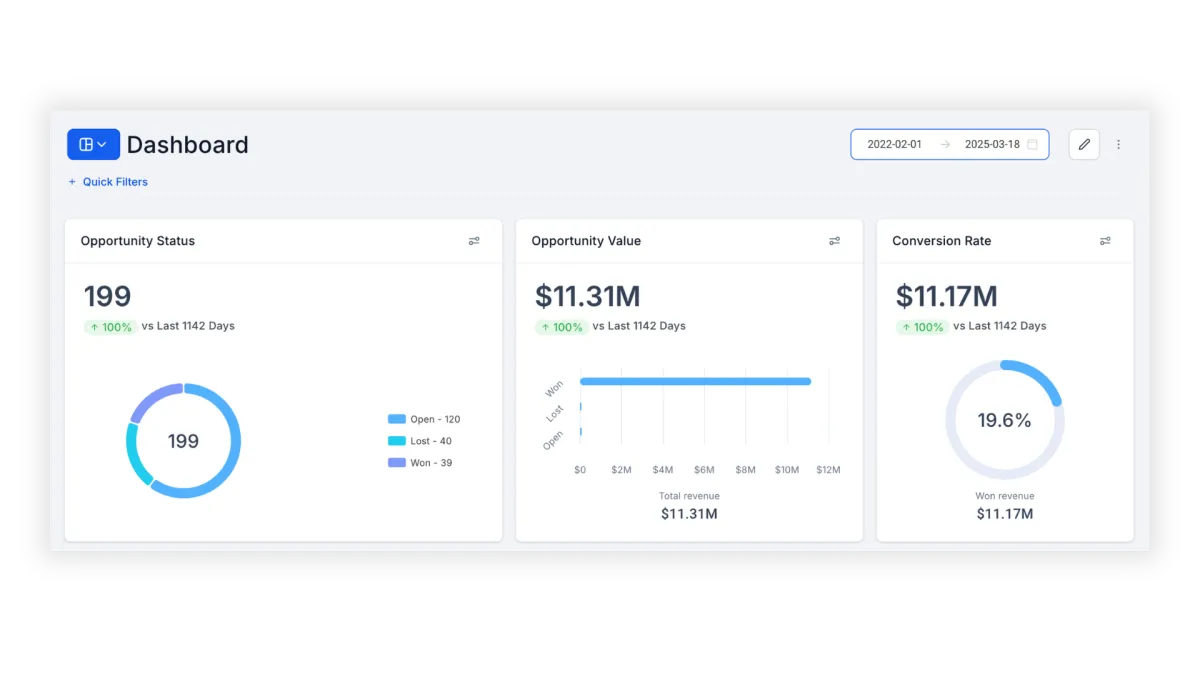Screen dimensions: 1200x675
Task: Click the Quick Filters link
Action: click(108, 182)
